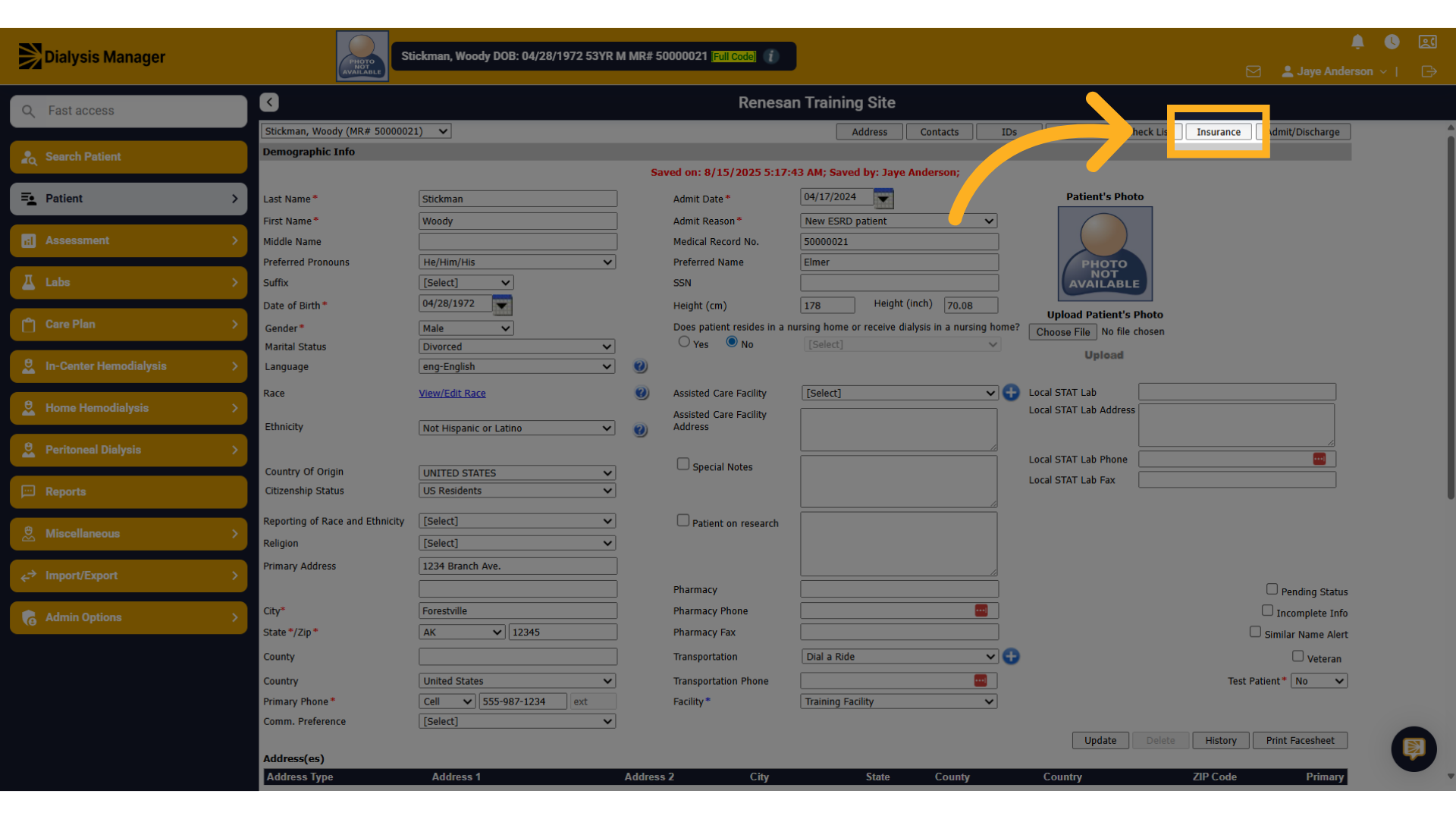This screenshot has height=819, width=1456.
Task: Add a new Transportation option
Action: pos(1011,656)
